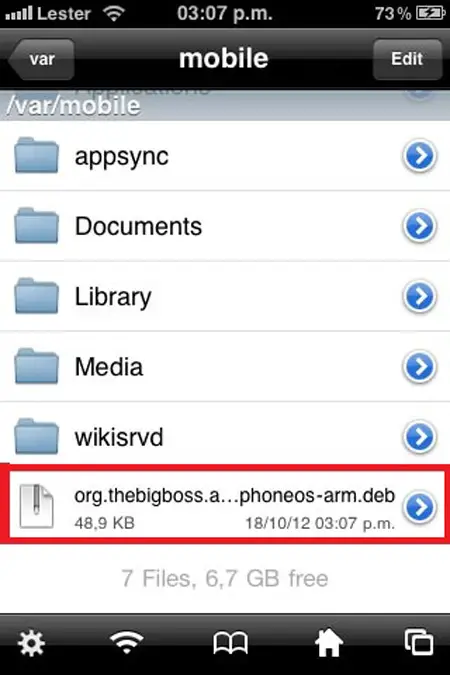
Task: Tap the .deb package file icon
Action: (37, 506)
